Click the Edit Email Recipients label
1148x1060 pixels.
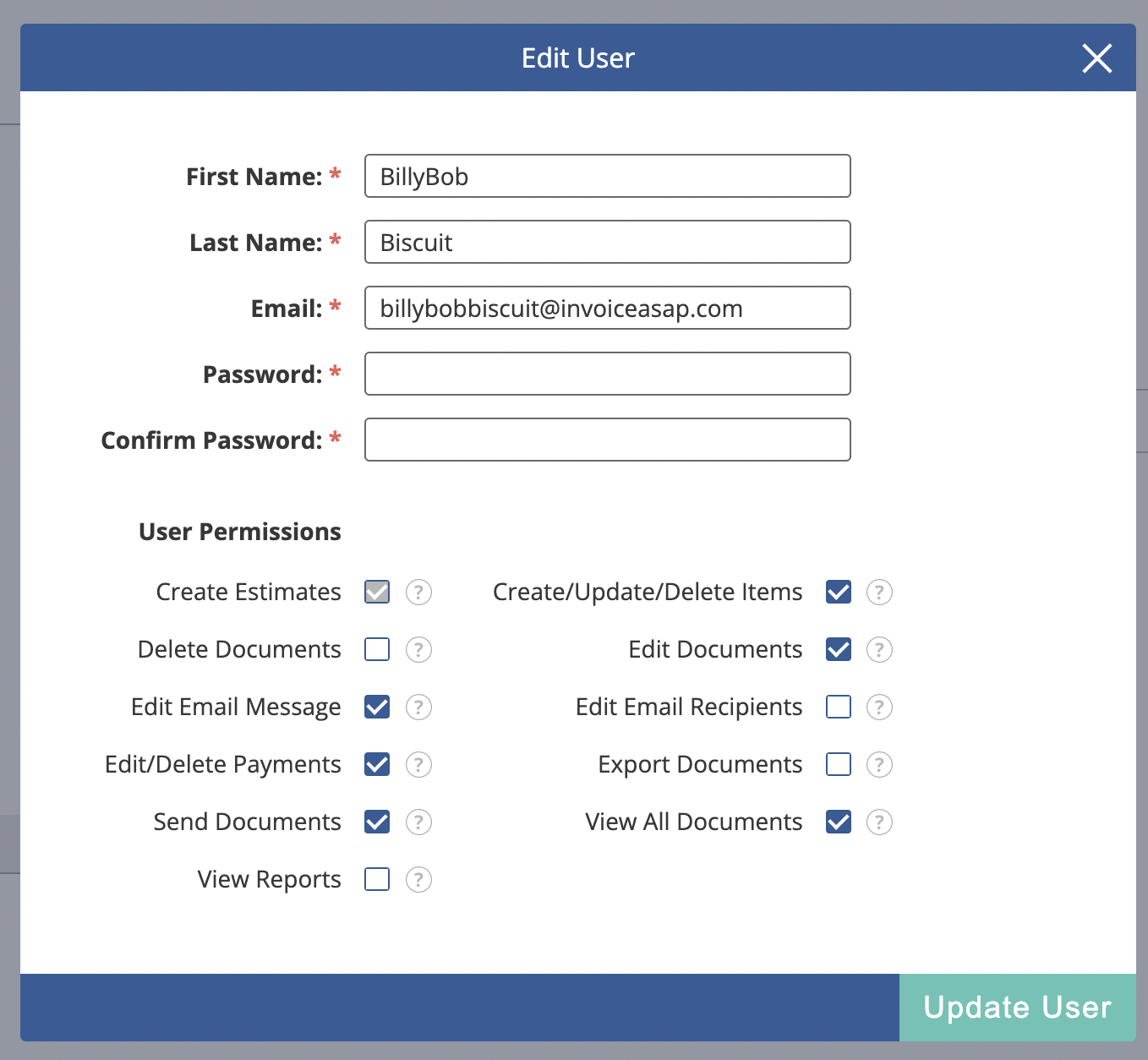pos(689,707)
